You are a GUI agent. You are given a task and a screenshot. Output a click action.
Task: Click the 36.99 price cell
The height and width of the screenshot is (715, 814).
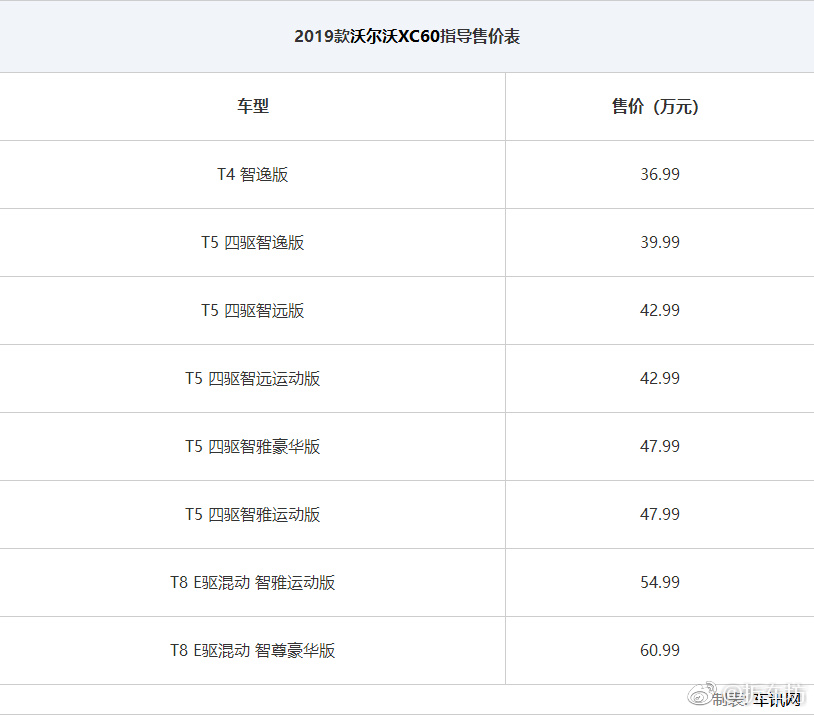(x=660, y=174)
